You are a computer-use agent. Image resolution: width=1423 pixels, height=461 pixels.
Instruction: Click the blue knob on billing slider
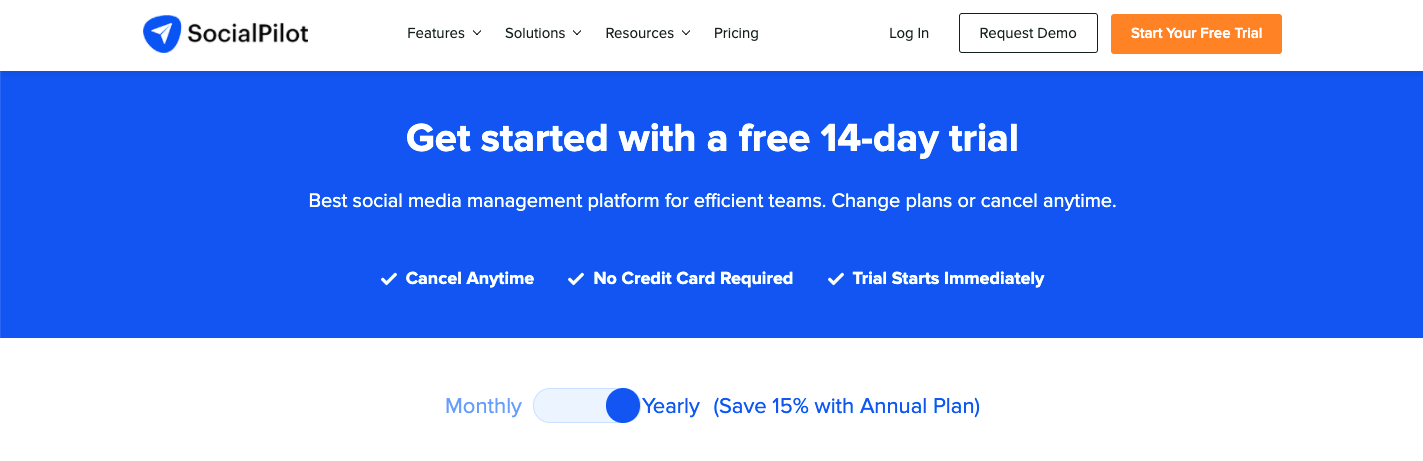[622, 406]
